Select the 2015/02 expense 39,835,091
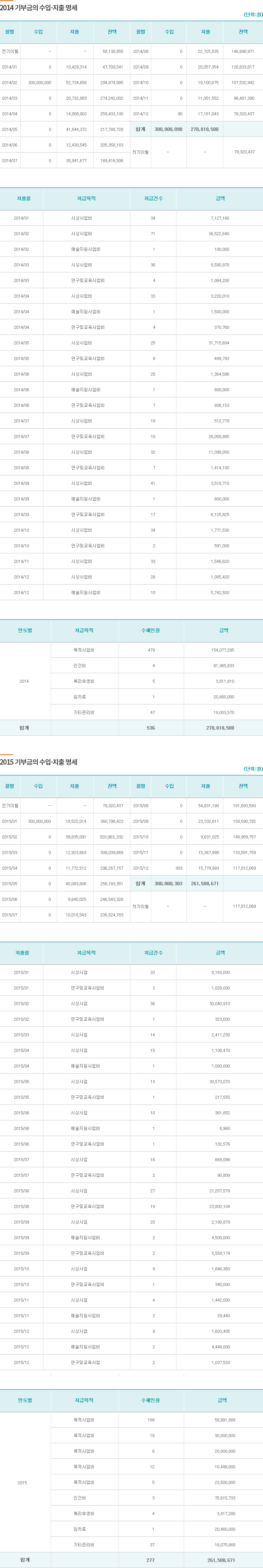The height and width of the screenshot is (1568, 263). pos(76,837)
